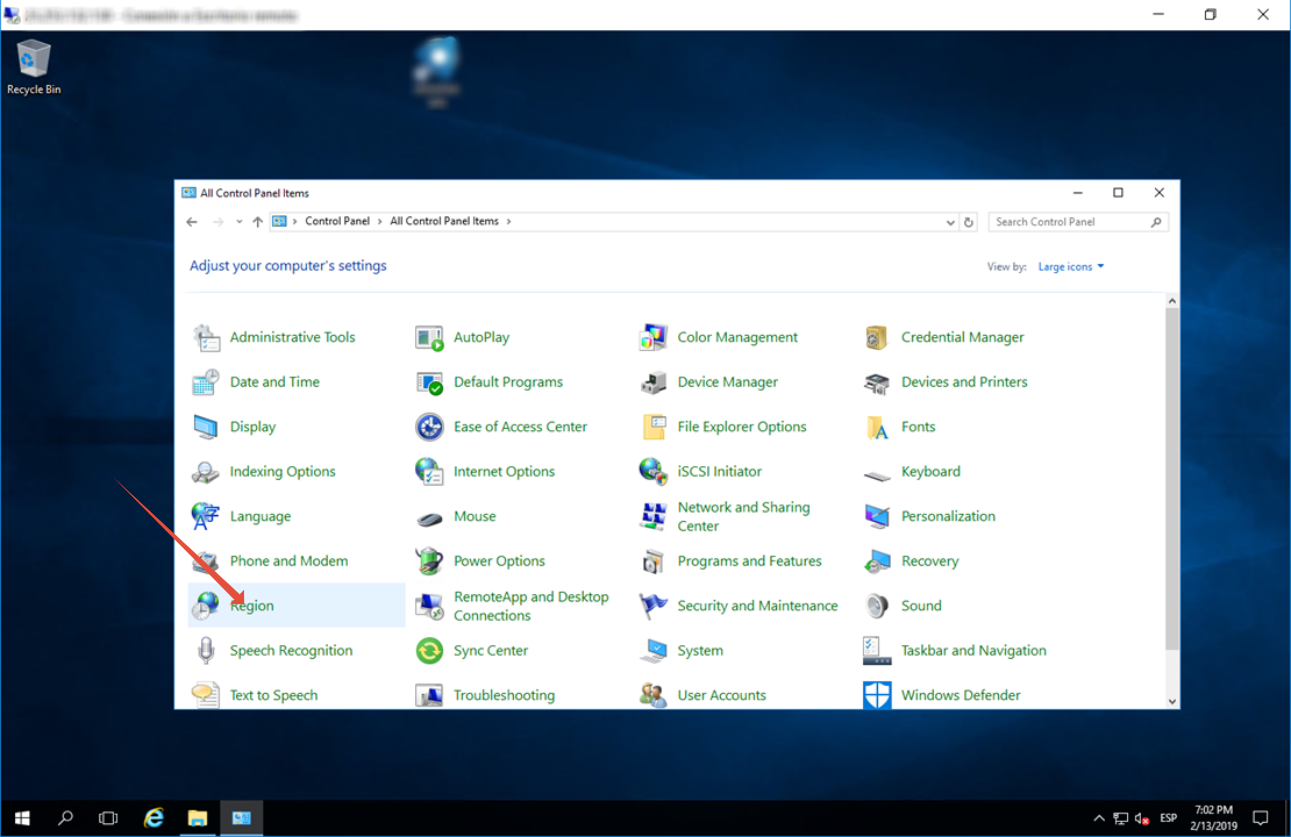
Task: Click the Troubleshooting label
Action: pos(504,695)
